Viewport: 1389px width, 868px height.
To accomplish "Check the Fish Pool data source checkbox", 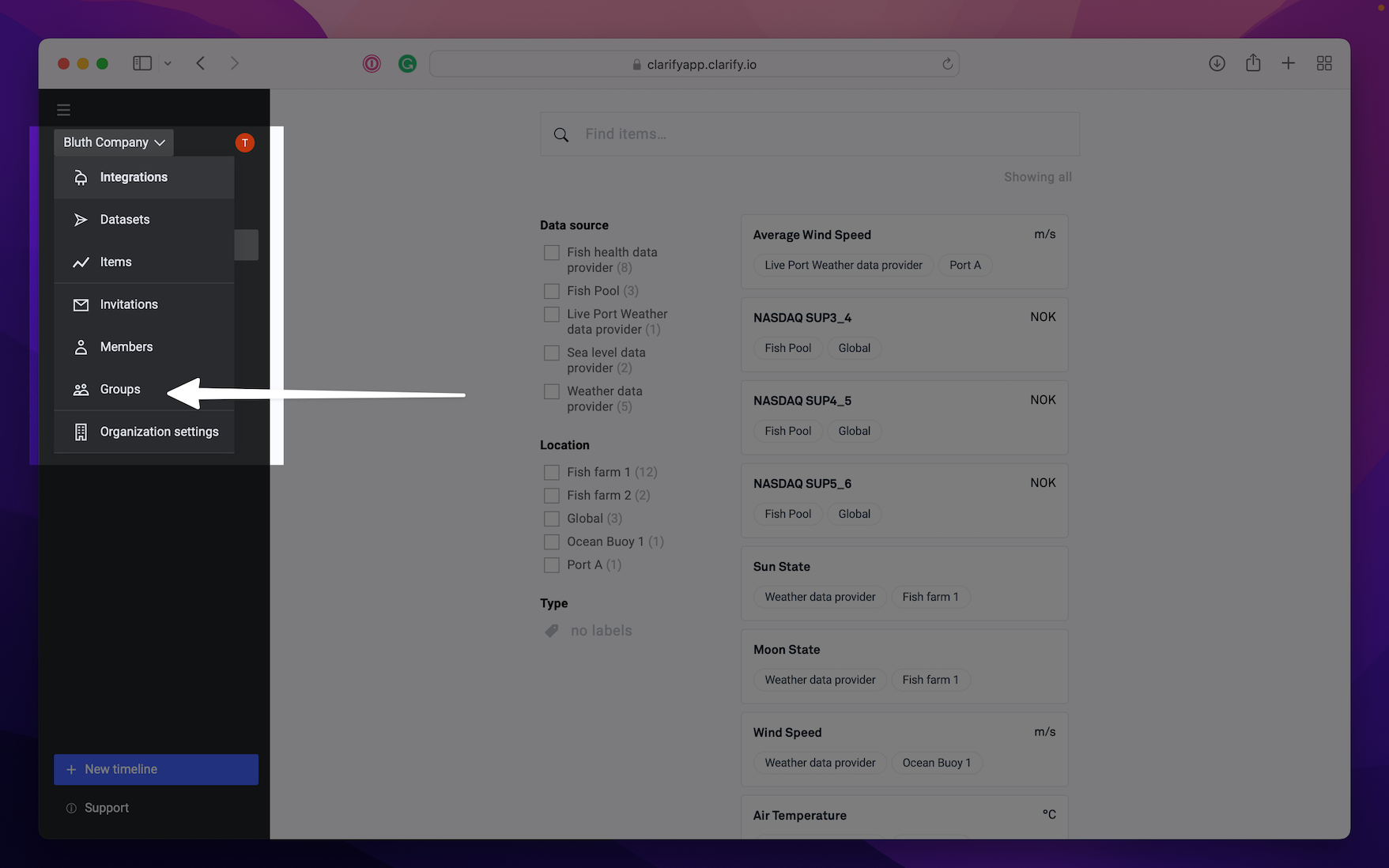I will pyautogui.click(x=552, y=291).
